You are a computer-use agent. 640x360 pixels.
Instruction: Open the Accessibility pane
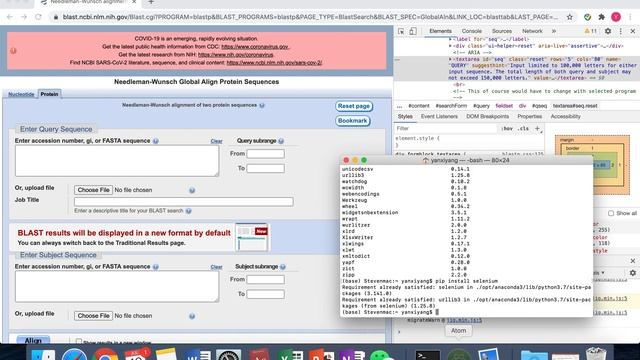(565, 116)
